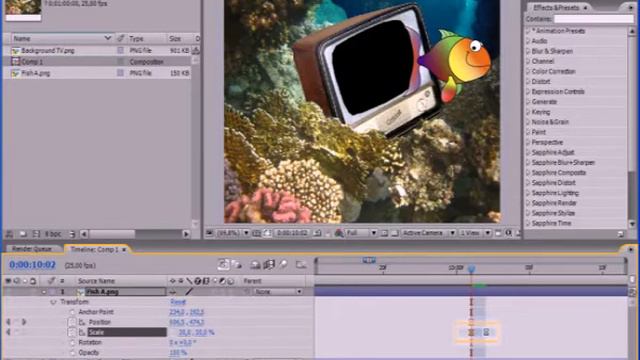640x360 pixels.
Task: Click the lock column header icon
Action: click(x=33, y=281)
